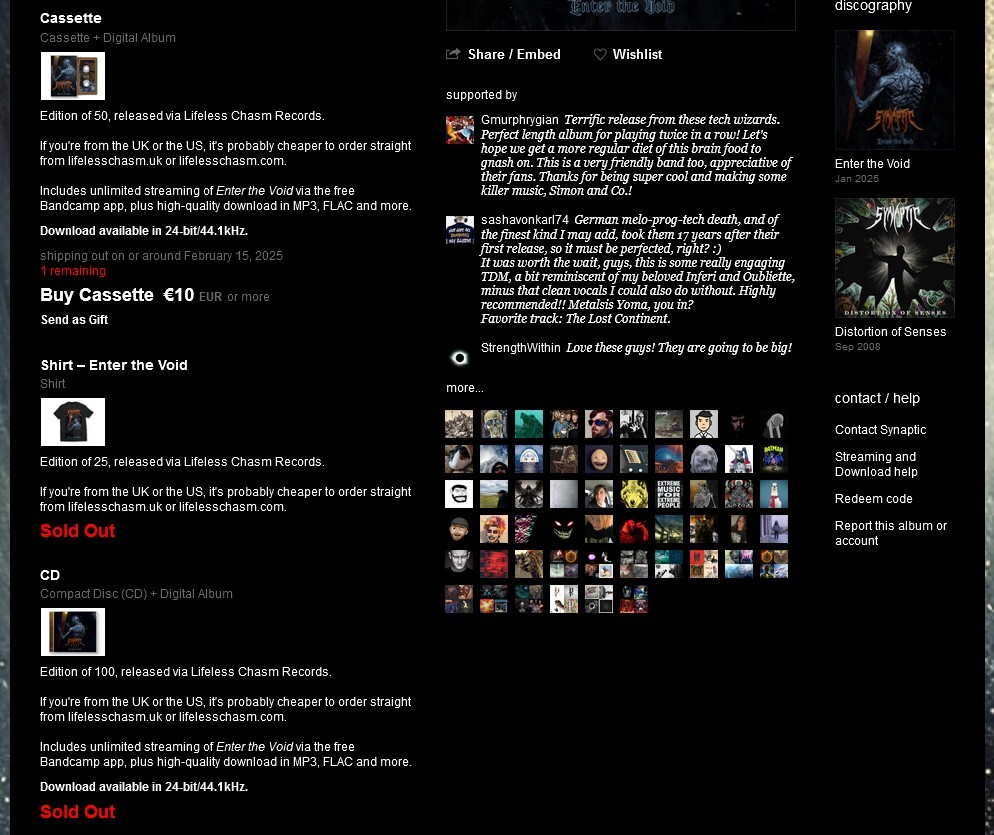Select the white Gundam robot avatar
The image size is (994, 835).
tap(739, 458)
